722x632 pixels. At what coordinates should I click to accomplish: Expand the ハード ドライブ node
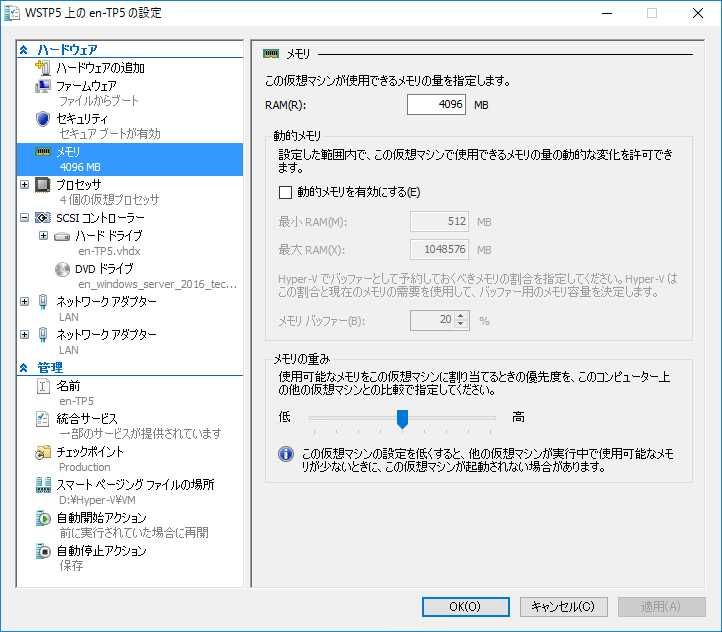pyautogui.click(x=43, y=236)
